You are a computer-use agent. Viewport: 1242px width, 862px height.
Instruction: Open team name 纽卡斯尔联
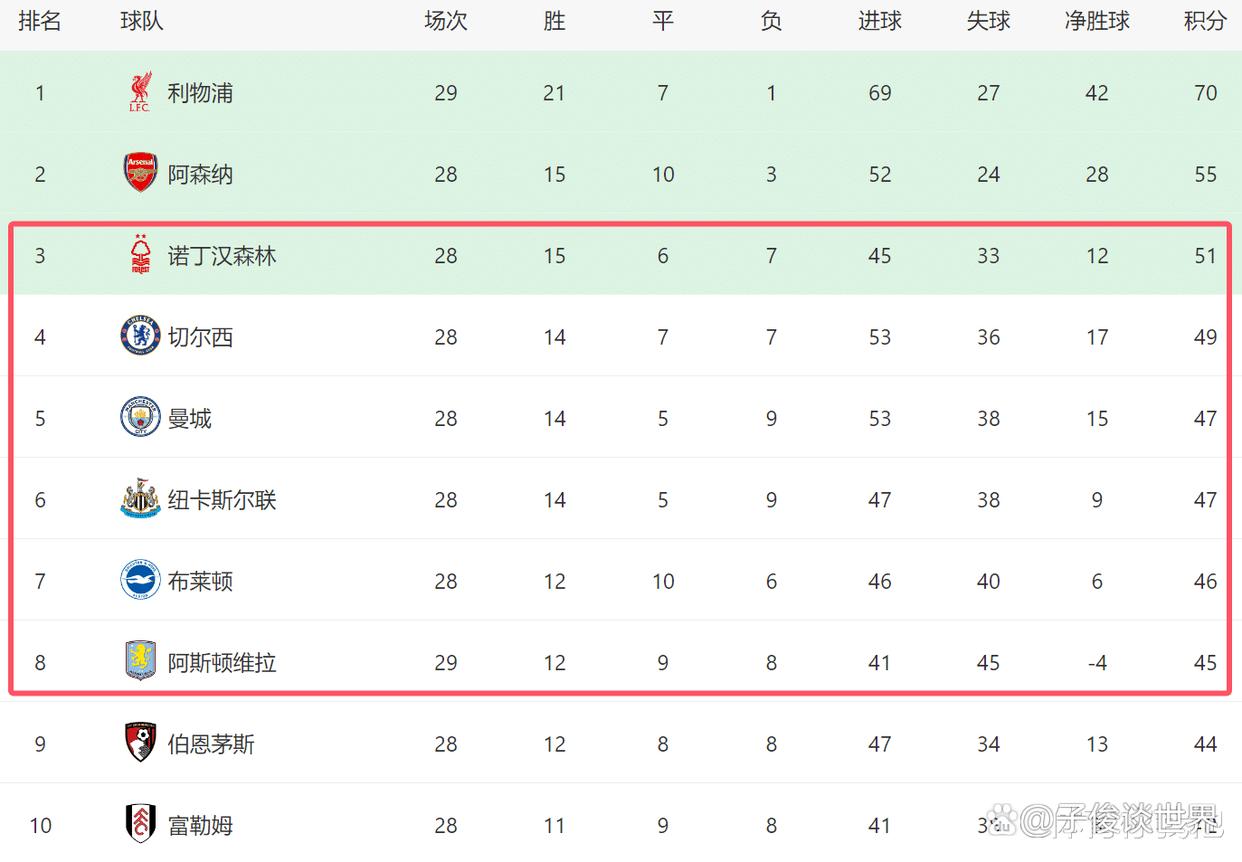(222, 500)
